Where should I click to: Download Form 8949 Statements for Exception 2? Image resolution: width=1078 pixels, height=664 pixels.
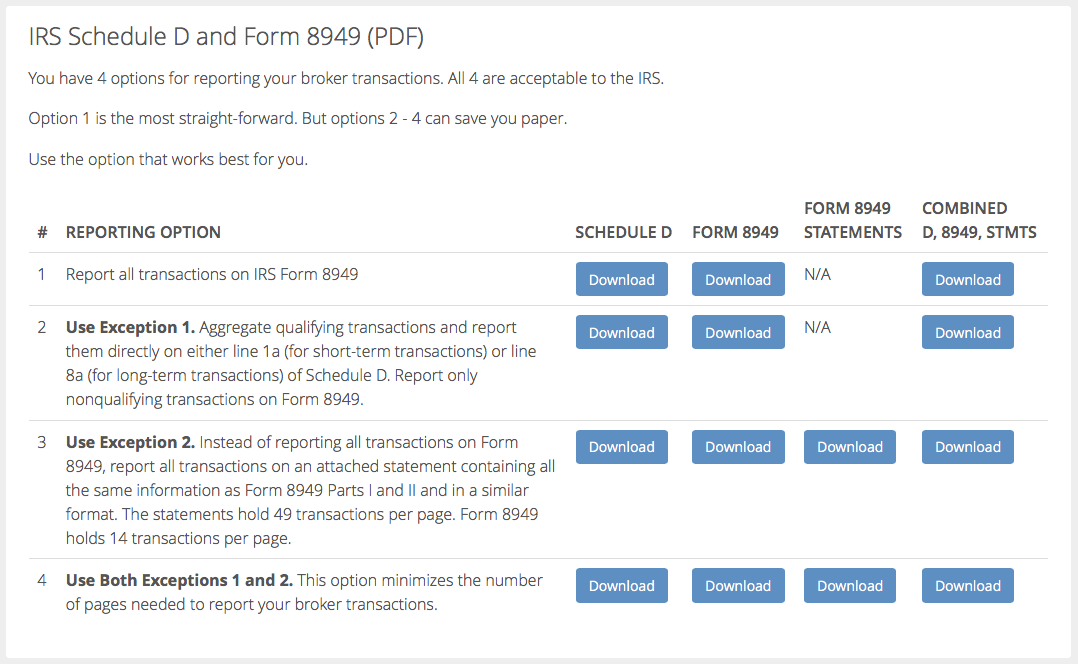click(850, 447)
